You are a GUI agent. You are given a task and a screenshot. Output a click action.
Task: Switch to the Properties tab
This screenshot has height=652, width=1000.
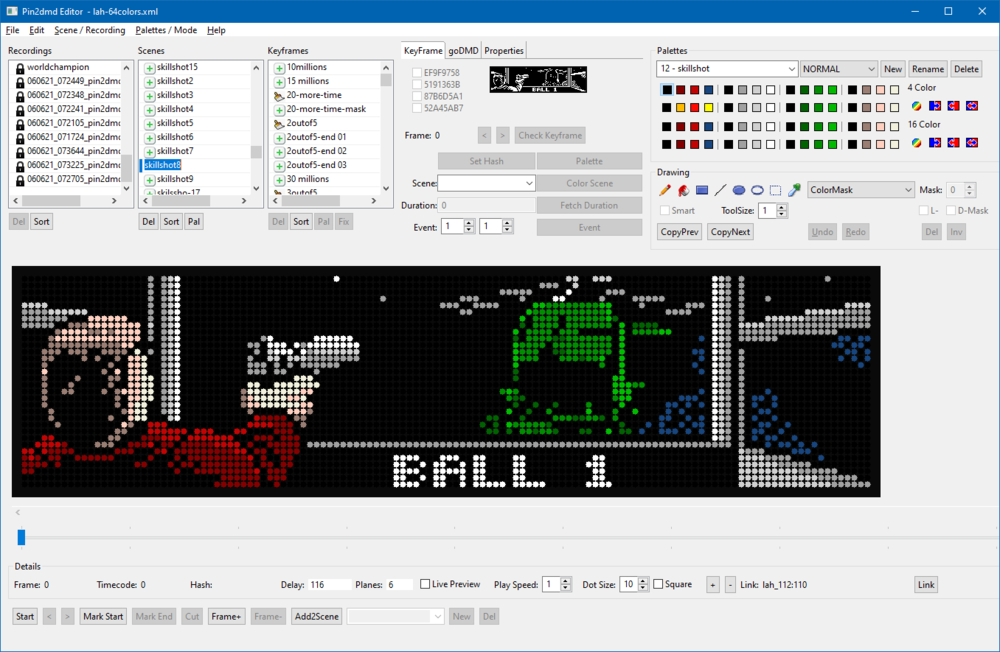pyautogui.click(x=504, y=50)
